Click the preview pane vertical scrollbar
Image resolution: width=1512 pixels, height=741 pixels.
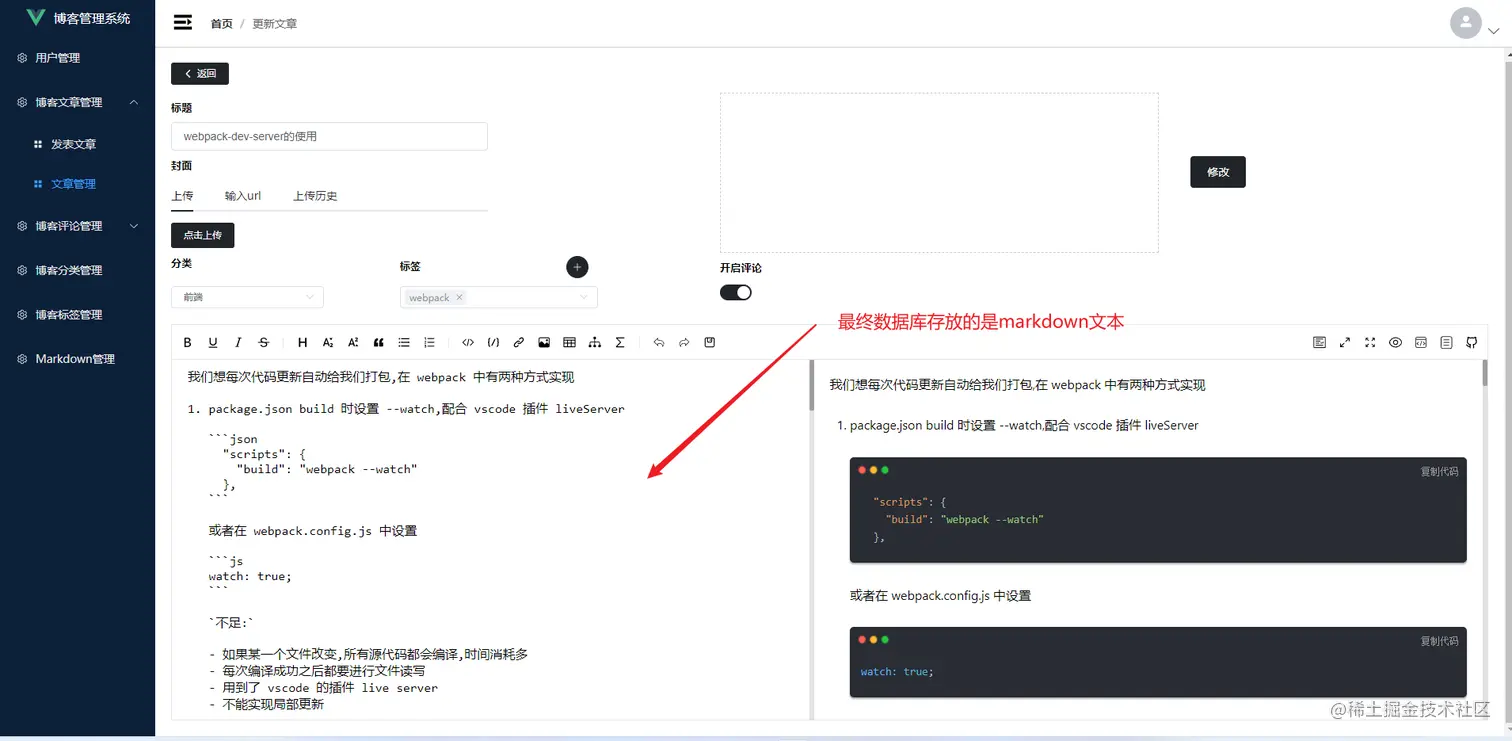(1485, 373)
